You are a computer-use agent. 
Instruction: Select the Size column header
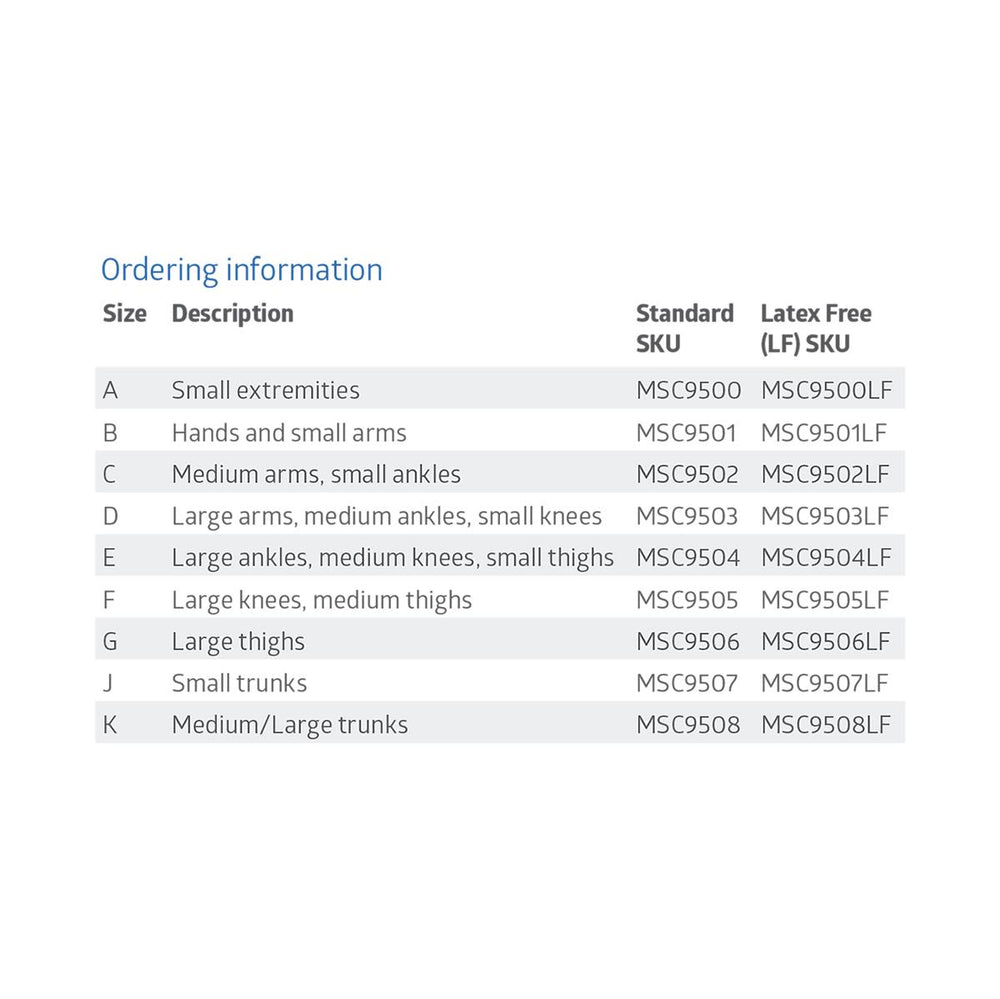click(x=124, y=314)
